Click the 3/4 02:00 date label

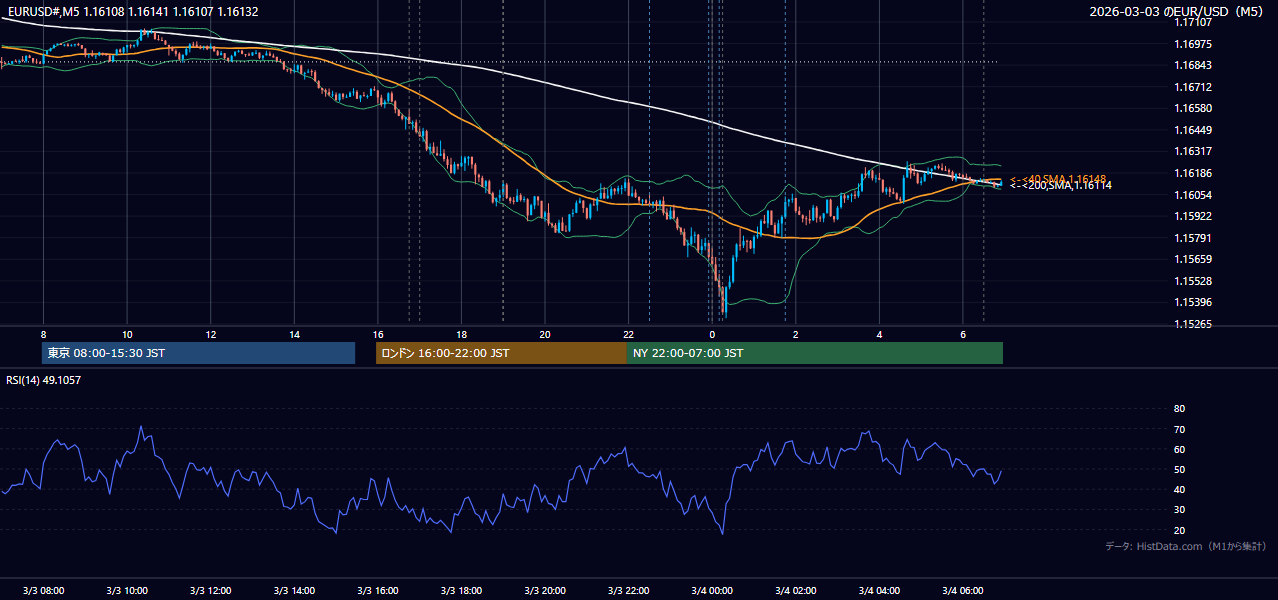(796, 590)
